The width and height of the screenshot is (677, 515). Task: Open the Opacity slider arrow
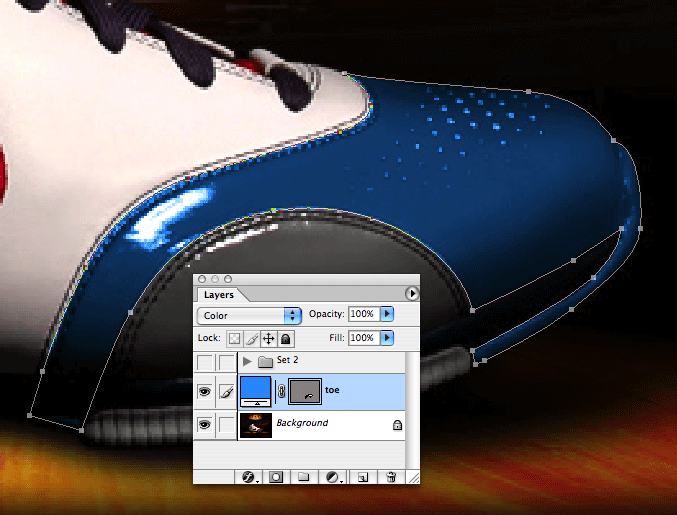click(x=387, y=314)
